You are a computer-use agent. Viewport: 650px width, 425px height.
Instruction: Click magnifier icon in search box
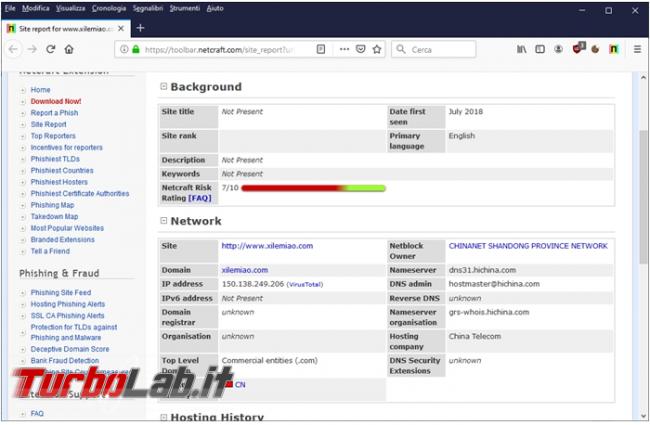[401, 49]
